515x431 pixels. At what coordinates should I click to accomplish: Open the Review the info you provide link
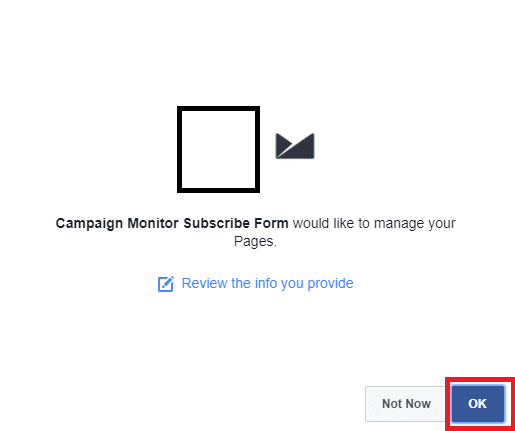(267, 283)
